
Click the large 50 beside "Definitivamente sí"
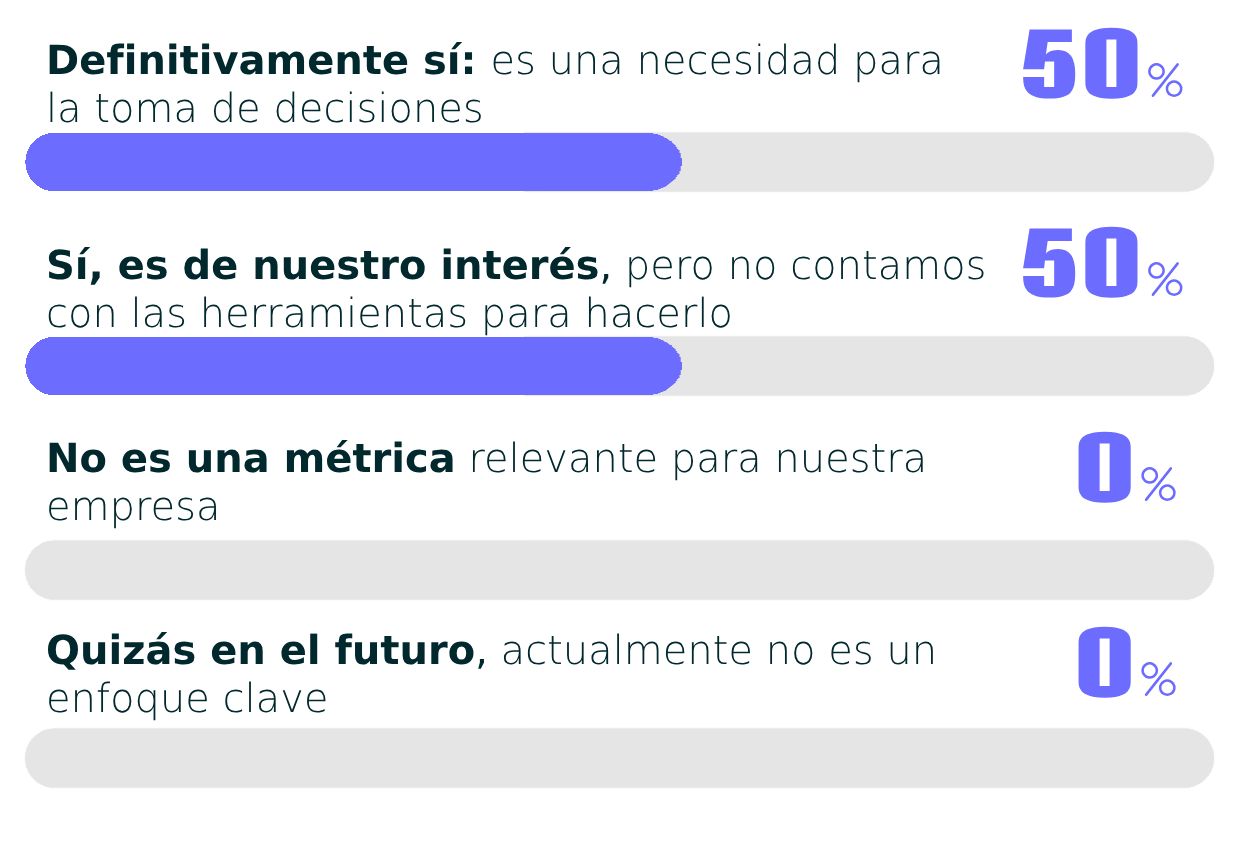tap(1081, 64)
